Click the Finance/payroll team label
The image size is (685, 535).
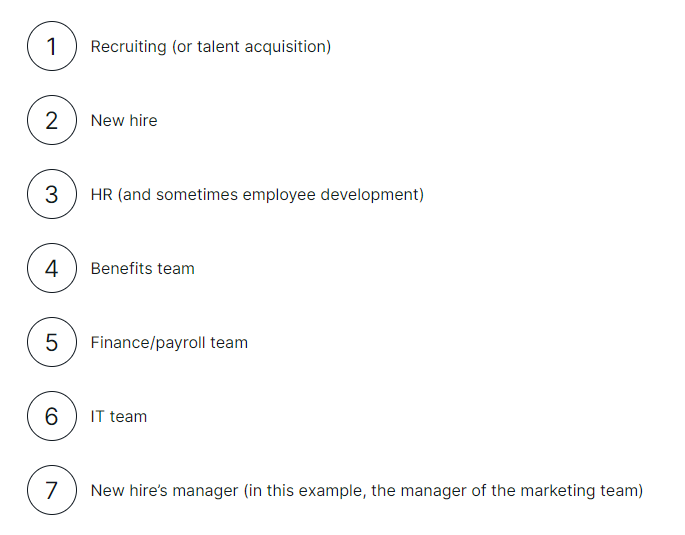coord(169,343)
